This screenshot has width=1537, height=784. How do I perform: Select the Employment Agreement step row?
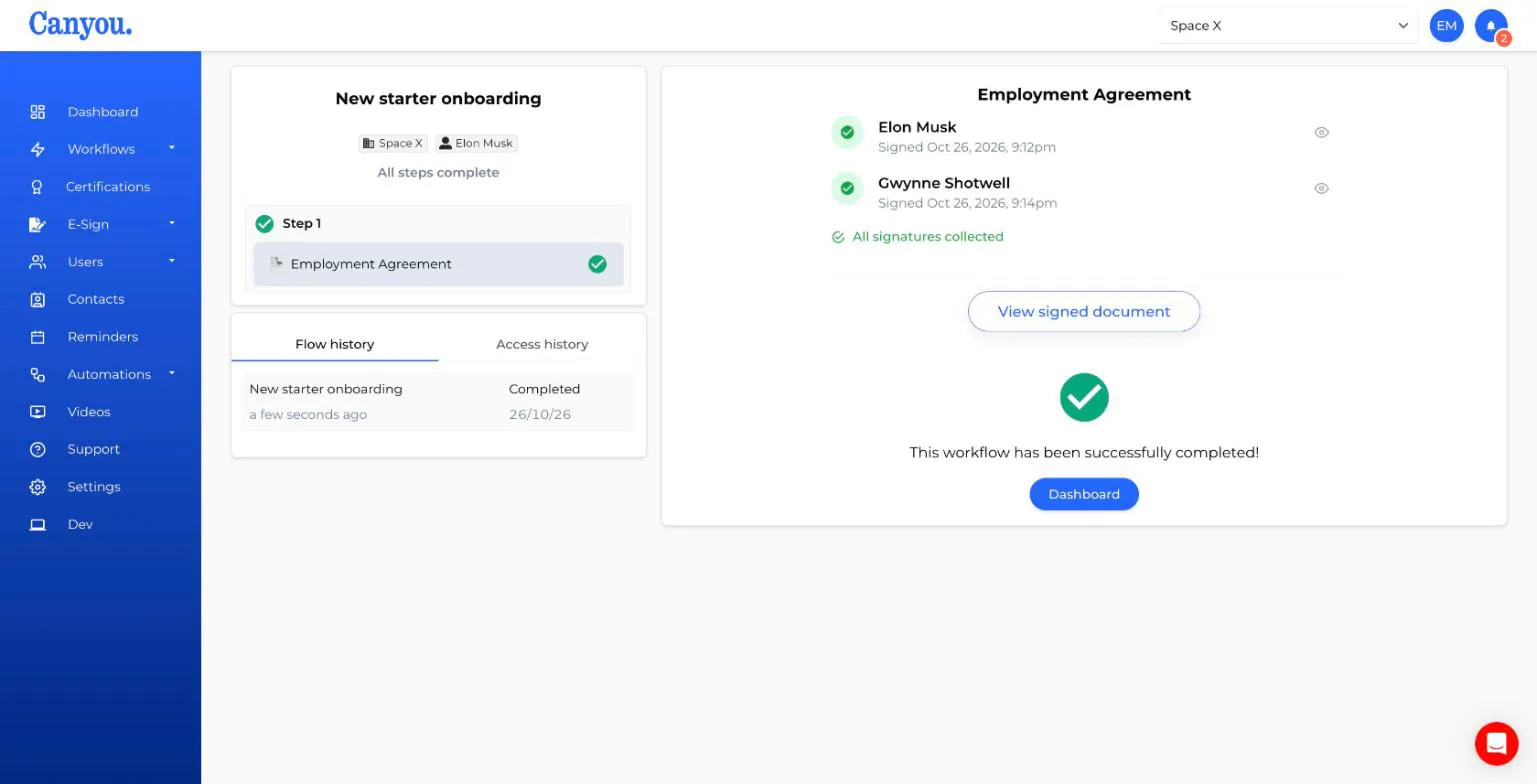tap(438, 264)
